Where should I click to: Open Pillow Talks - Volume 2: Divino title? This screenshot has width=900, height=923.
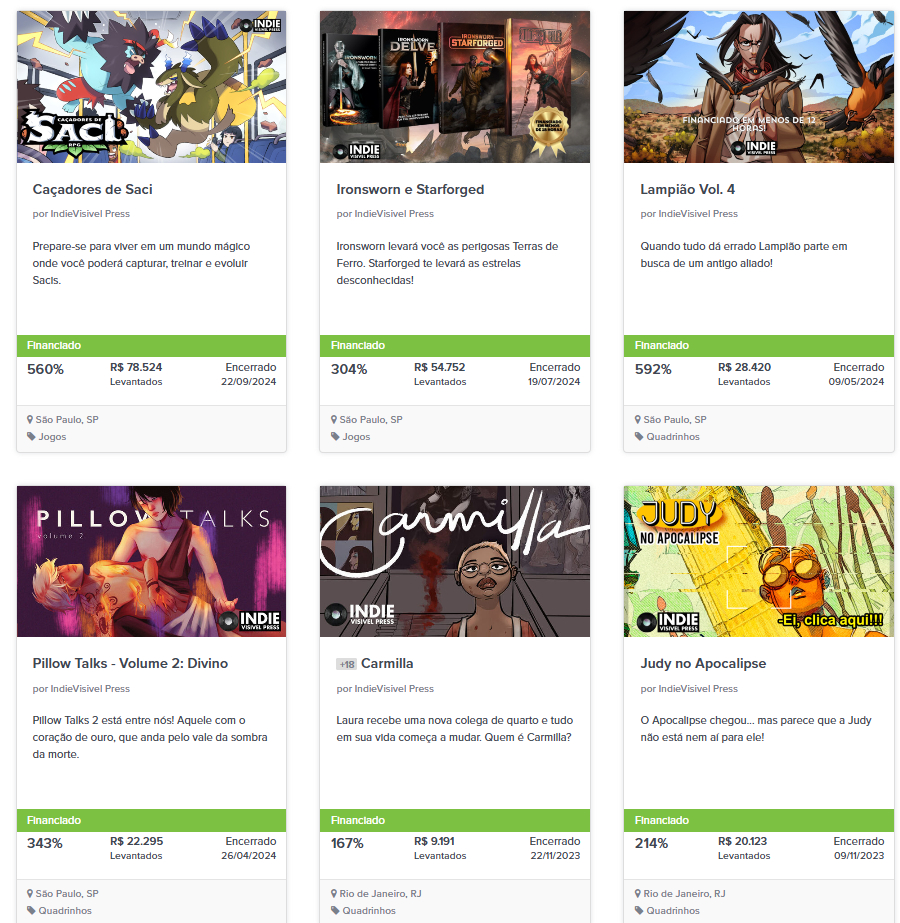click(130, 663)
